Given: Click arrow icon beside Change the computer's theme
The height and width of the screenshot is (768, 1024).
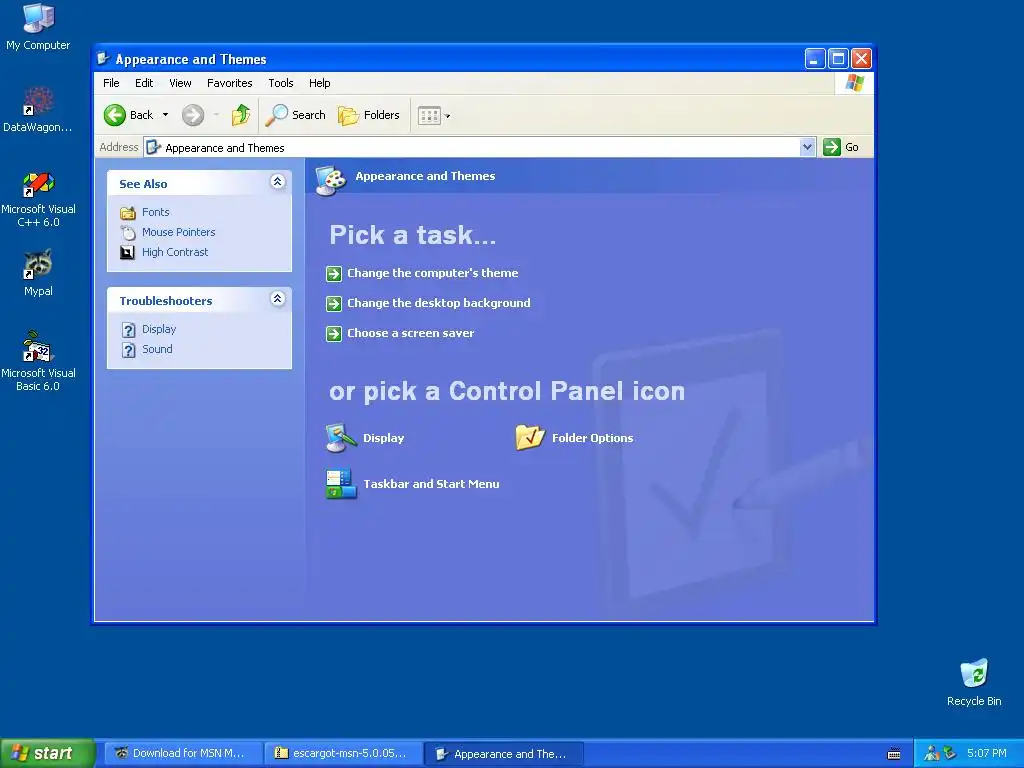Looking at the screenshot, I should click(x=334, y=274).
